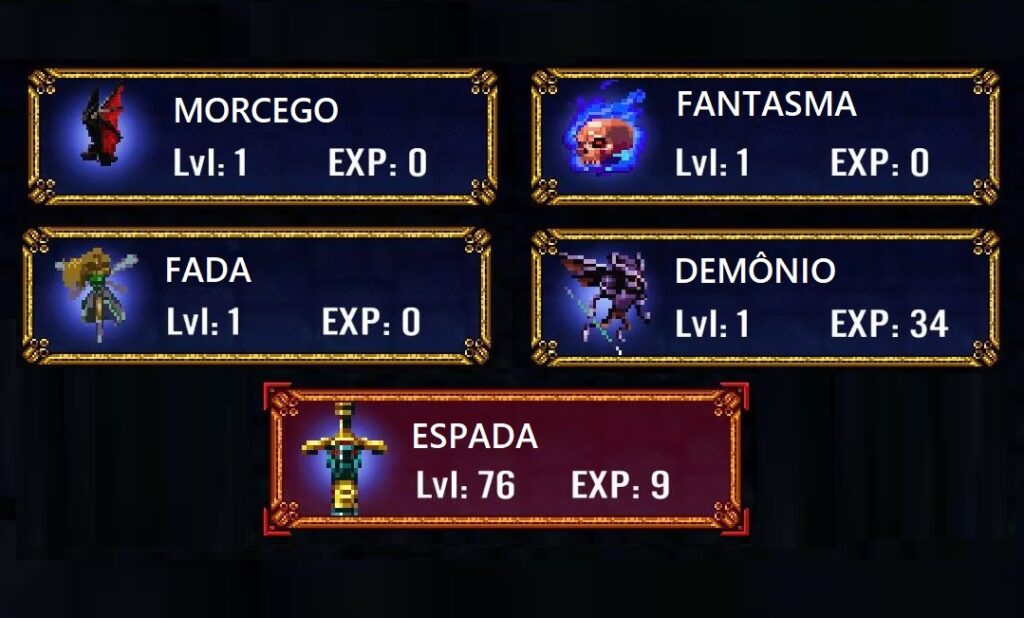Choose the DEMÔNIO familiar label

click(x=755, y=269)
